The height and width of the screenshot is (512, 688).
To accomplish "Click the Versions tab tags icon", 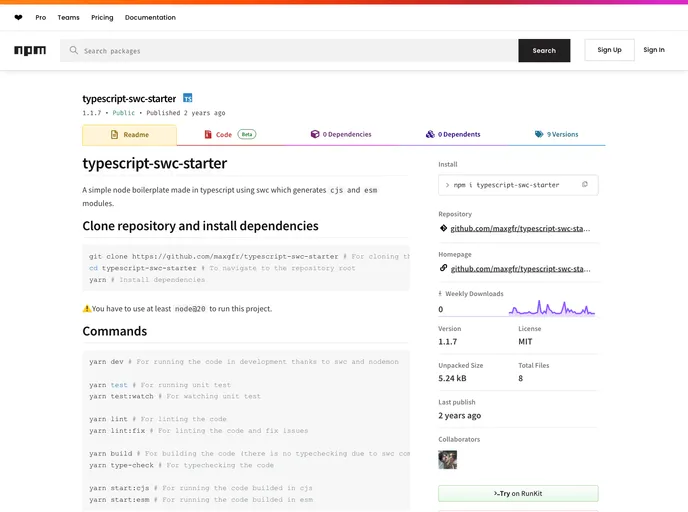I will 539,134.
